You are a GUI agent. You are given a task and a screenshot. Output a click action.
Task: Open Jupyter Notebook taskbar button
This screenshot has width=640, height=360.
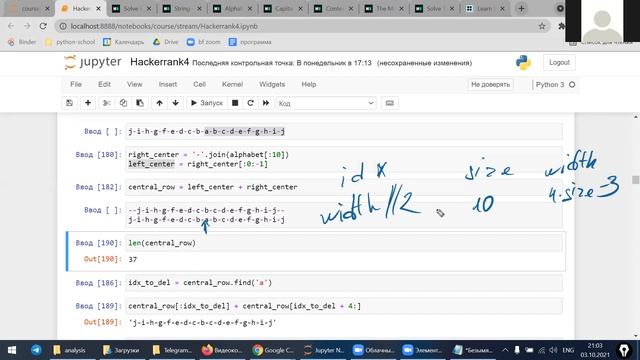click(324, 350)
